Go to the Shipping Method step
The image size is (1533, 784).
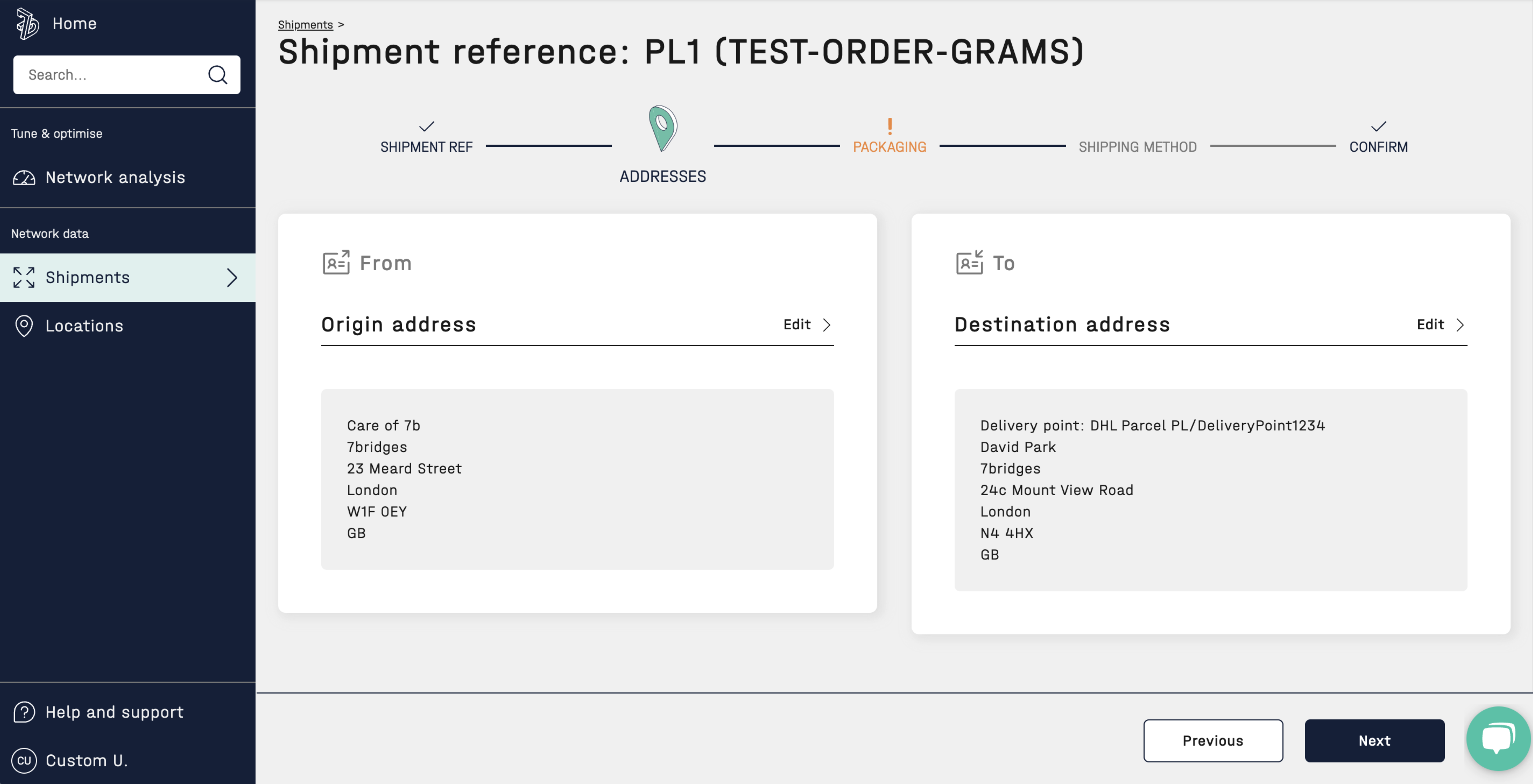pos(1137,146)
